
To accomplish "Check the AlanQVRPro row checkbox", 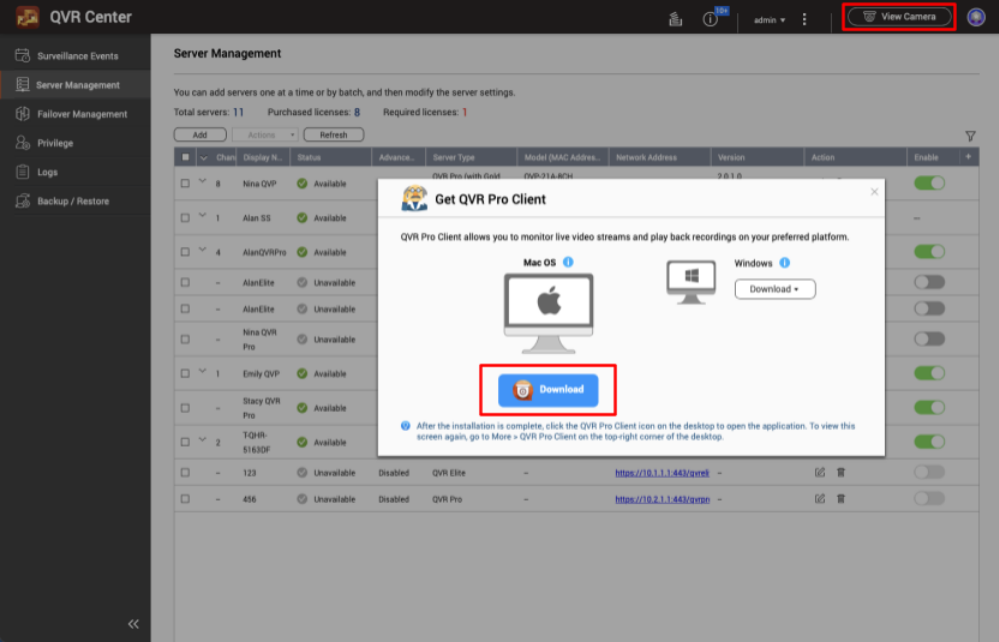I will (185, 252).
